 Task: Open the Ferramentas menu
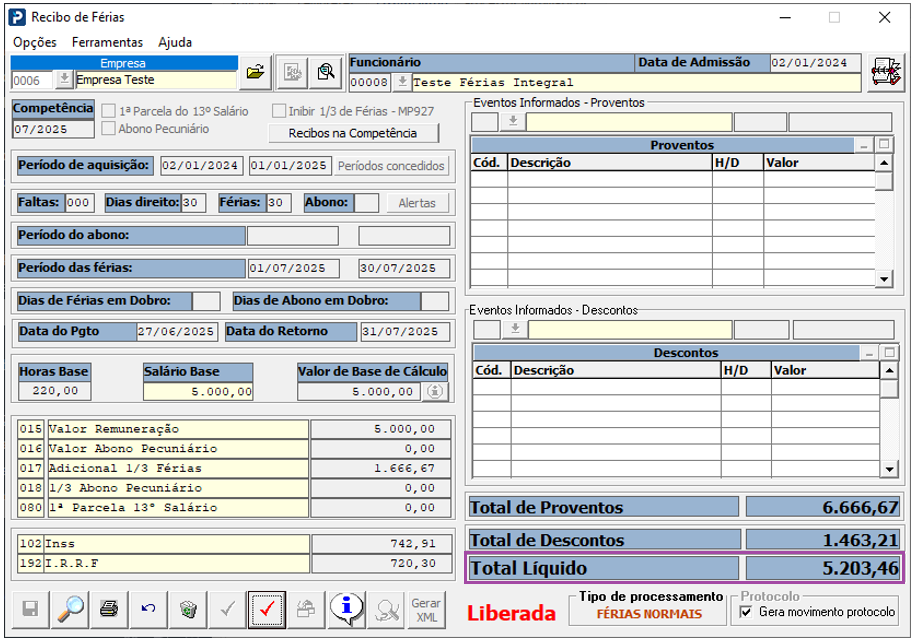[107, 43]
